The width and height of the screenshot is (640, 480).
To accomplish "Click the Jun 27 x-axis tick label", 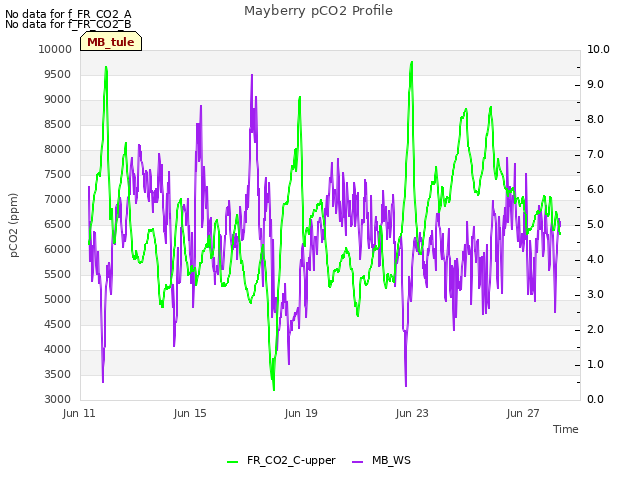I will point(523,413).
